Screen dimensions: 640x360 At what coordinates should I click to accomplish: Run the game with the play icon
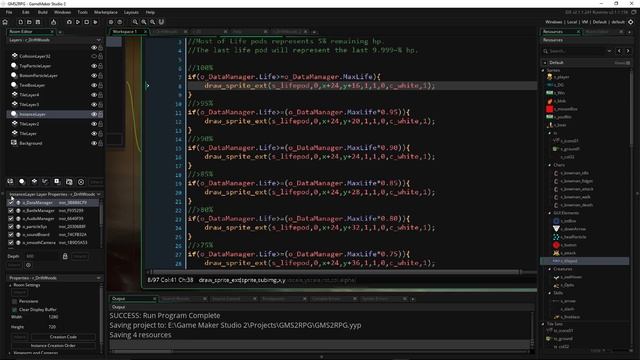click(78, 22)
